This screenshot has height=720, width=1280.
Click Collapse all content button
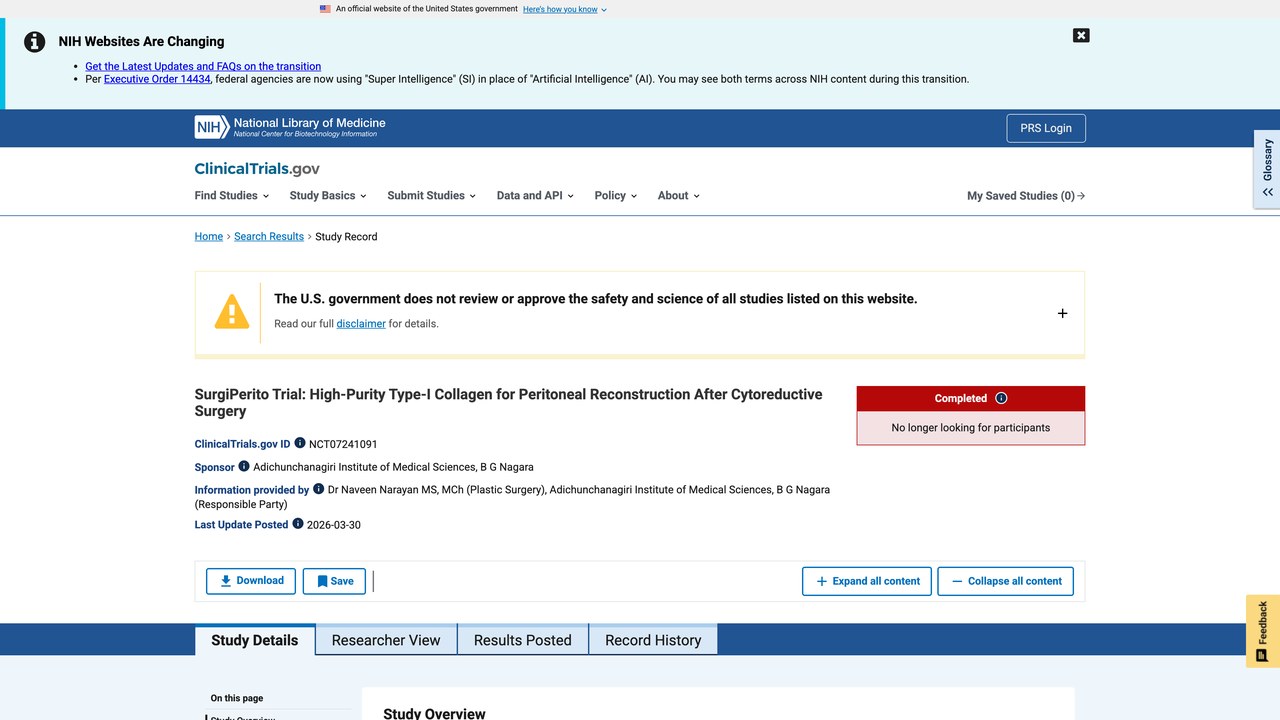point(1005,581)
